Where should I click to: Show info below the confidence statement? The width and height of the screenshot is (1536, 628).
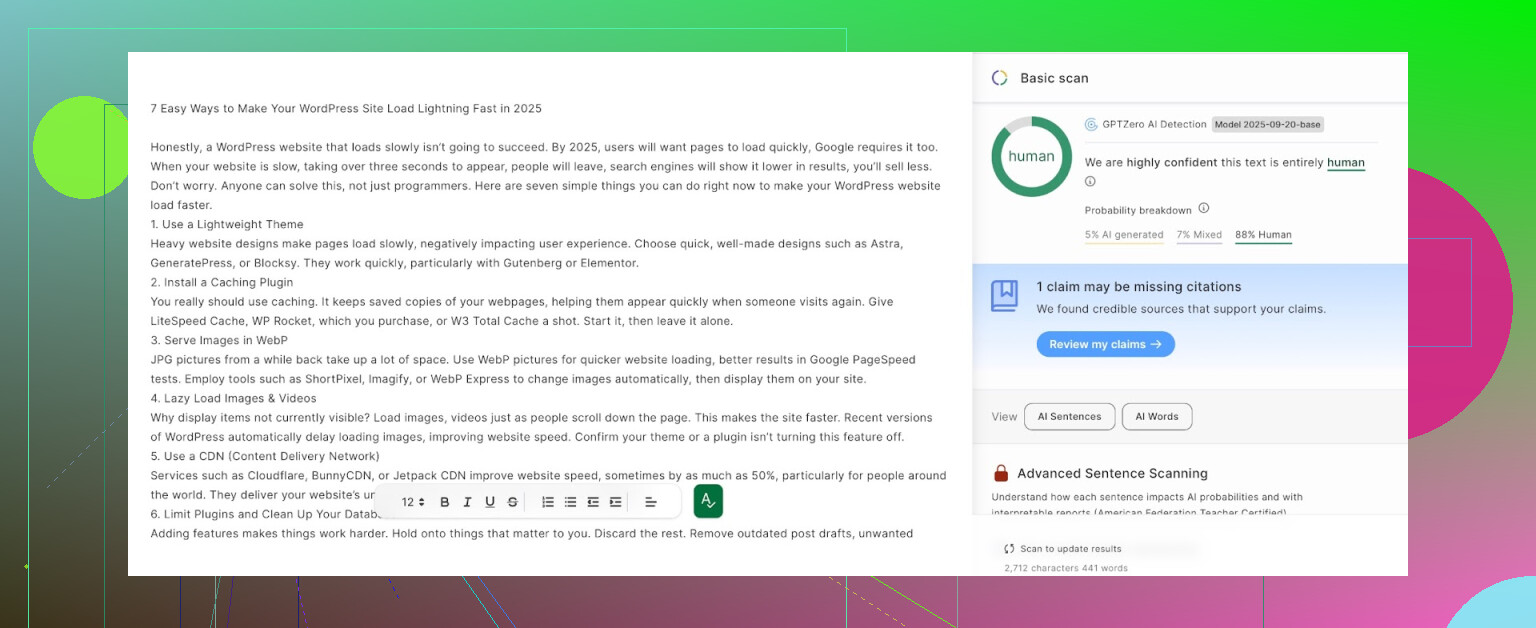point(1090,182)
